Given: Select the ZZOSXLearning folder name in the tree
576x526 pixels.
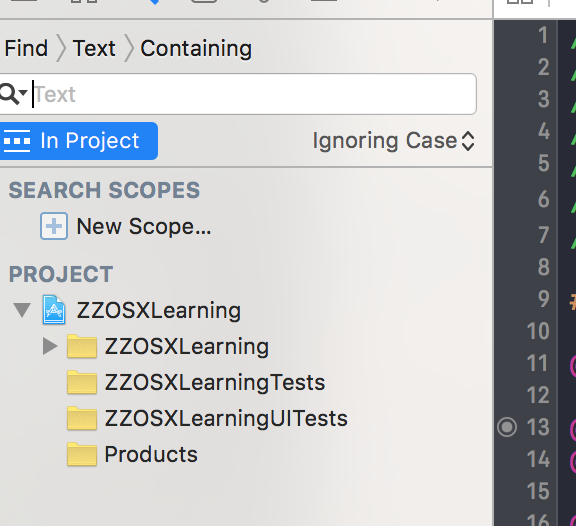Looking at the screenshot, I should tap(187, 347).
